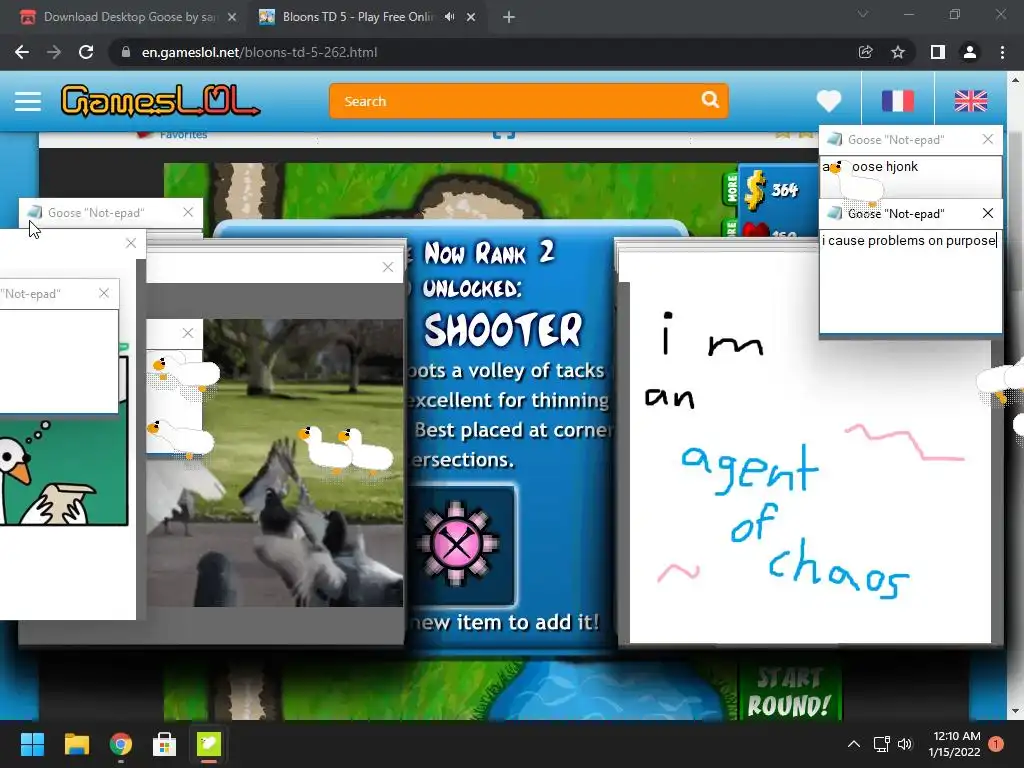Close the goose video meme window

tap(388, 267)
